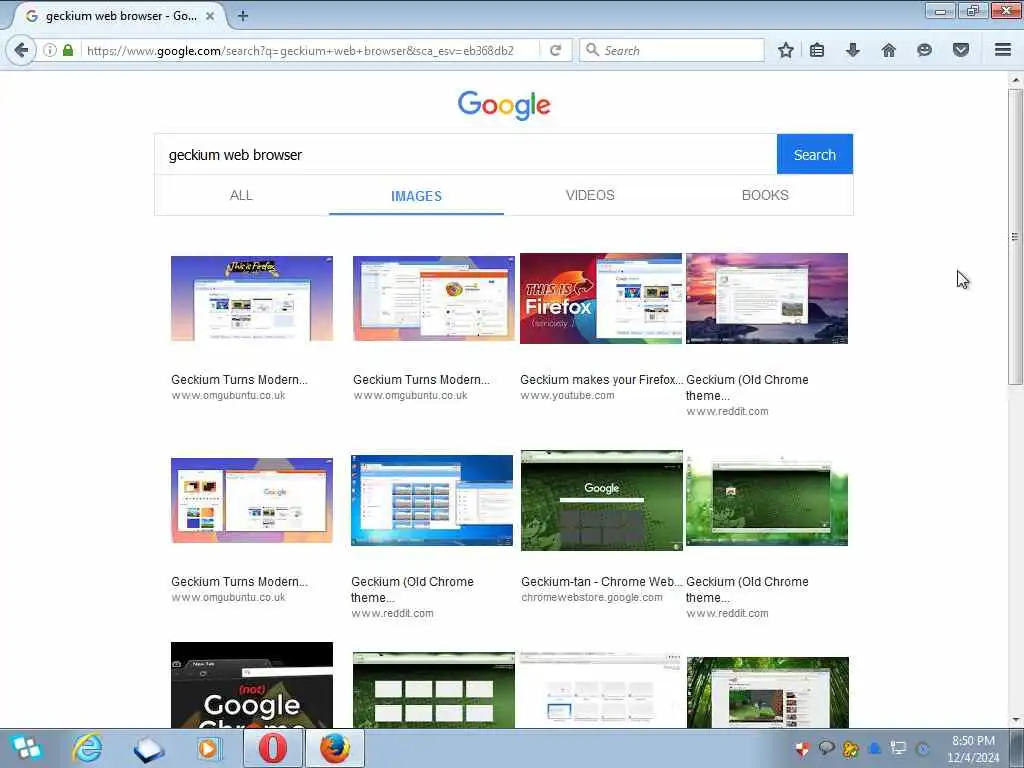Launch Internet Explorer from taskbar

click(x=87, y=748)
